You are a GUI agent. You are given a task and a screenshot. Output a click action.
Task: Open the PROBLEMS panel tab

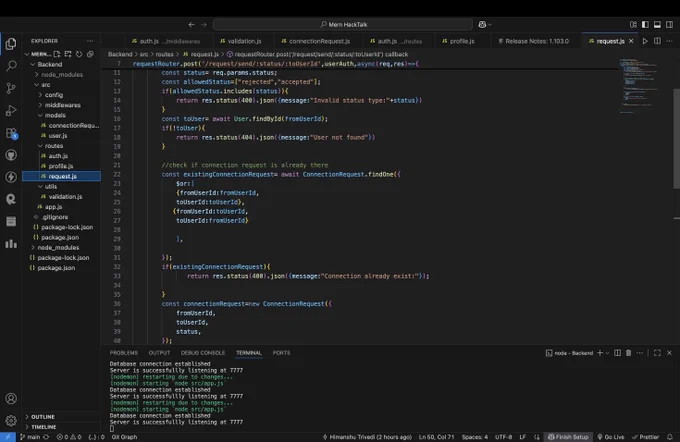[x=124, y=353]
